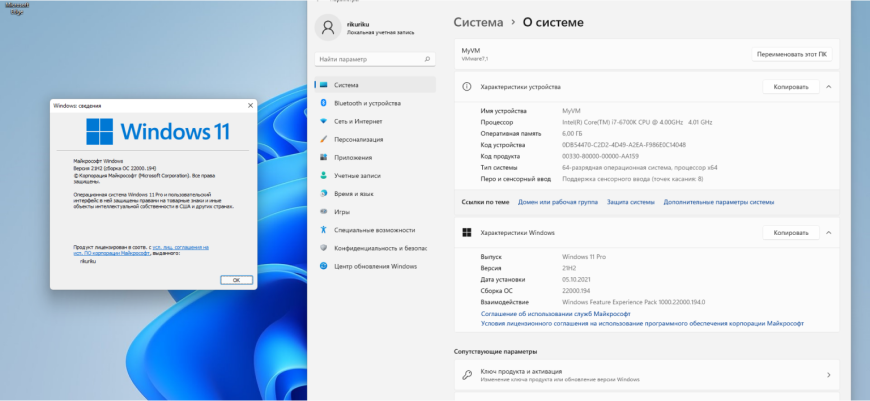Click the Дата установки value 05.10.2021

[x=578, y=280]
